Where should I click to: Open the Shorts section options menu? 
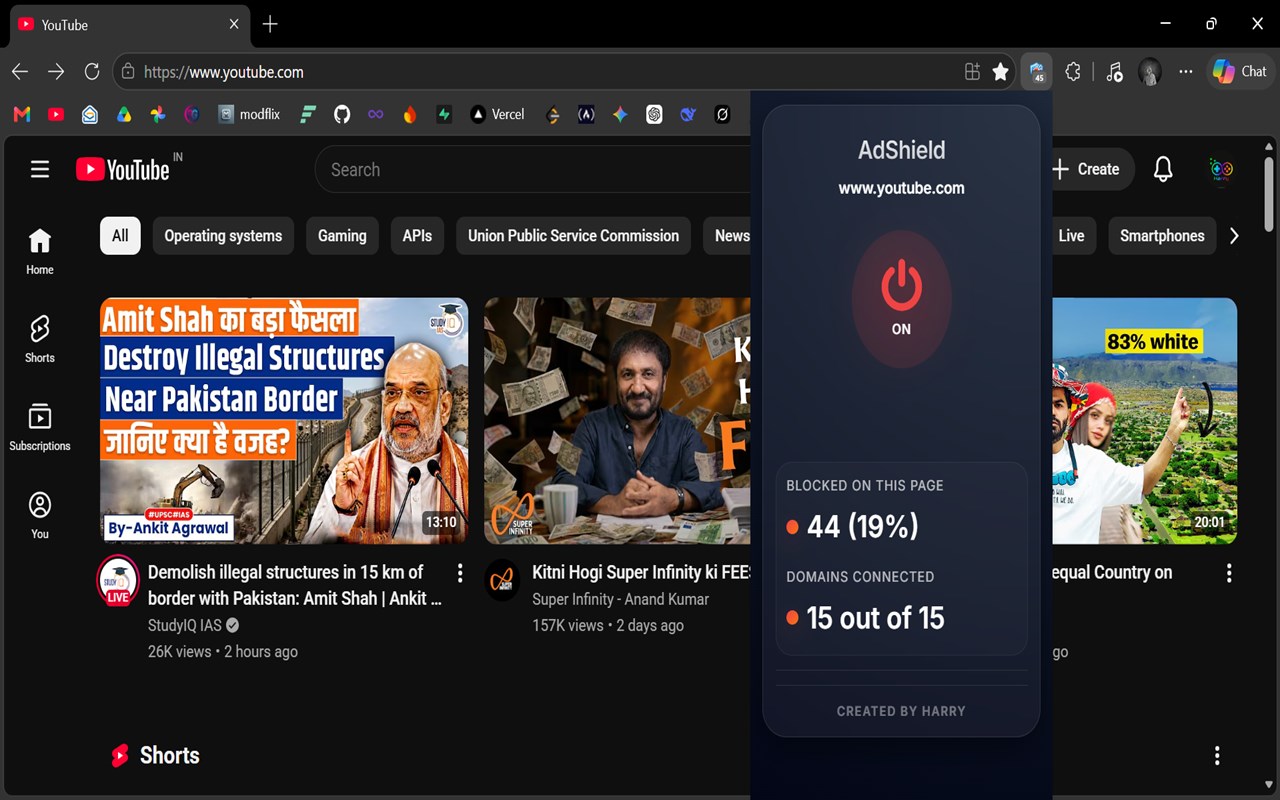1217,756
